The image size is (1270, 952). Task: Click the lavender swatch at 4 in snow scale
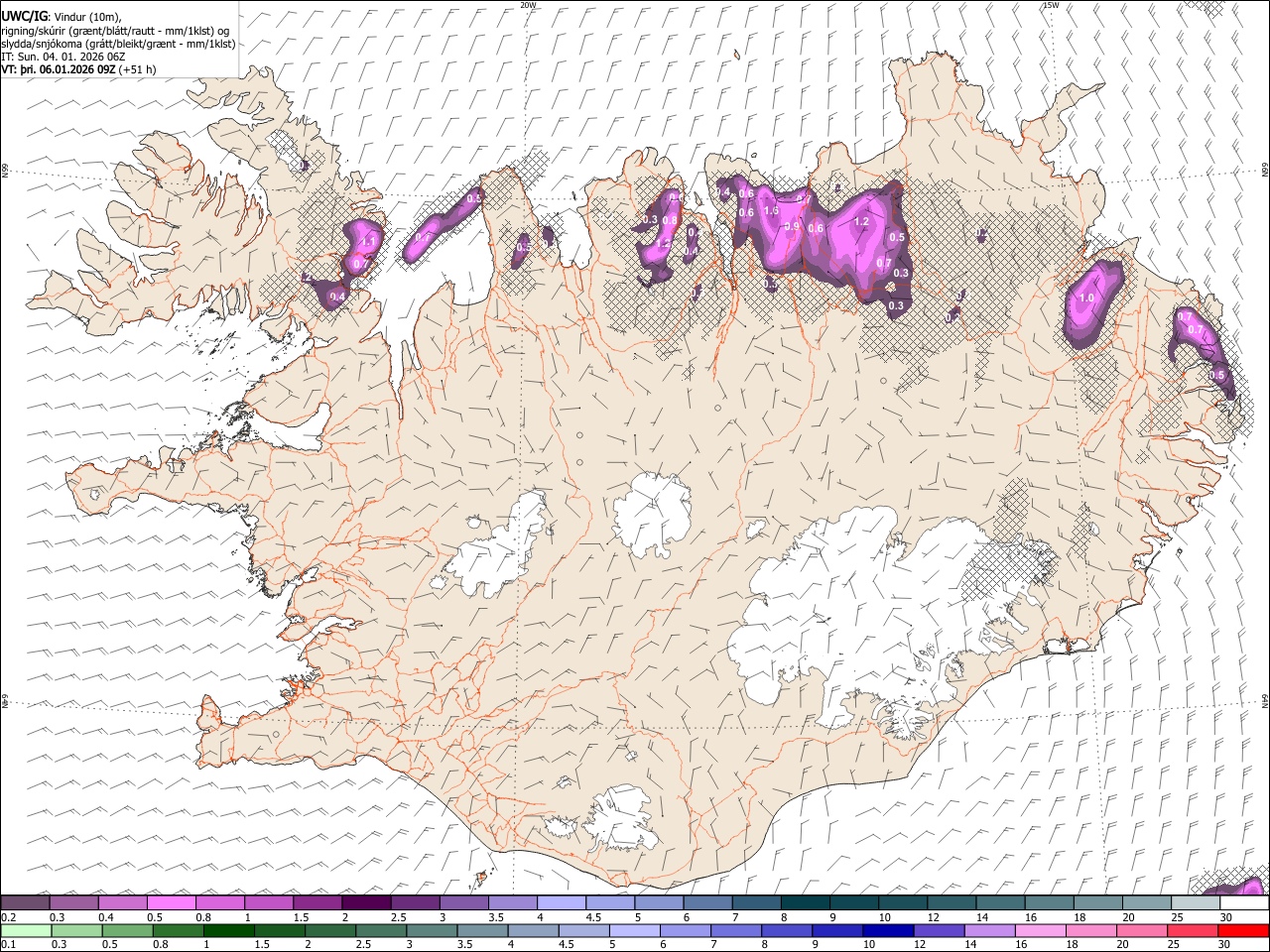click(x=561, y=903)
